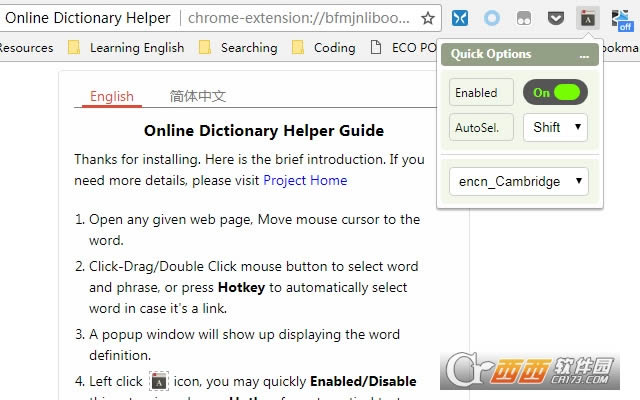Switch to the English tab
This screenshot has height=400, width=640.
(x=112, y=96)
